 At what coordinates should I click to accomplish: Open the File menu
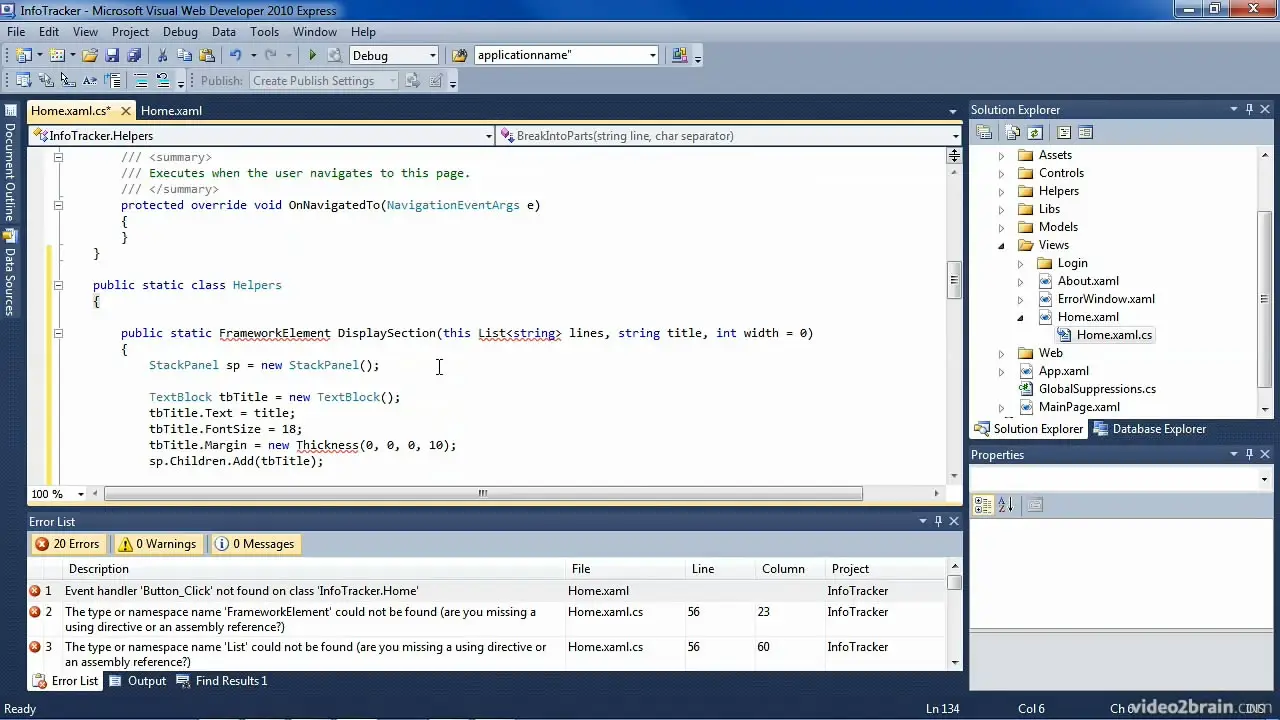tap(16, 31)
